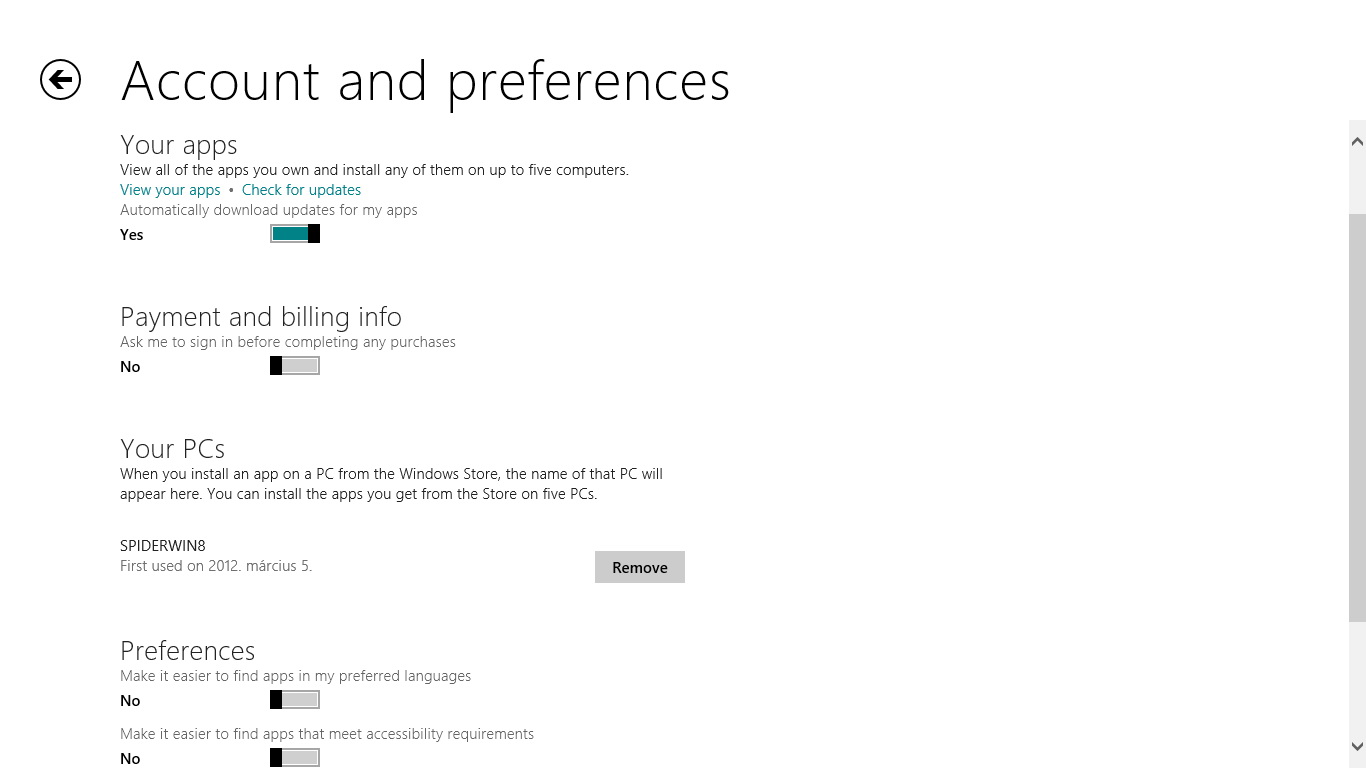1366x768 pixels.
Task: Enable sign-in prompt before purchases toggle
Action: click(x=295, y=366)
